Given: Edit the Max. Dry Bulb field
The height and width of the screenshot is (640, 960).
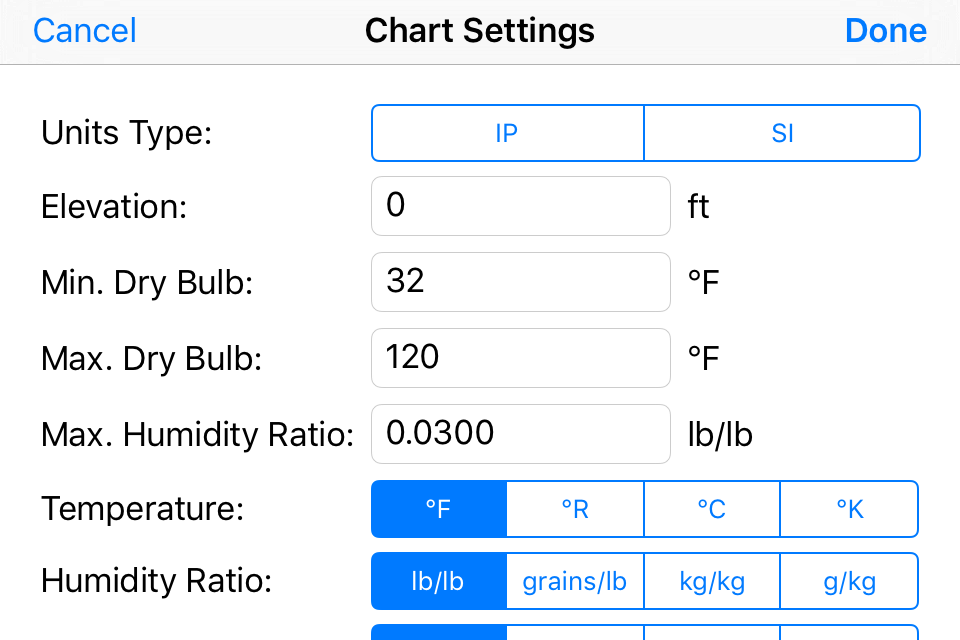Looking at the screenshot, I should (521, 358).
